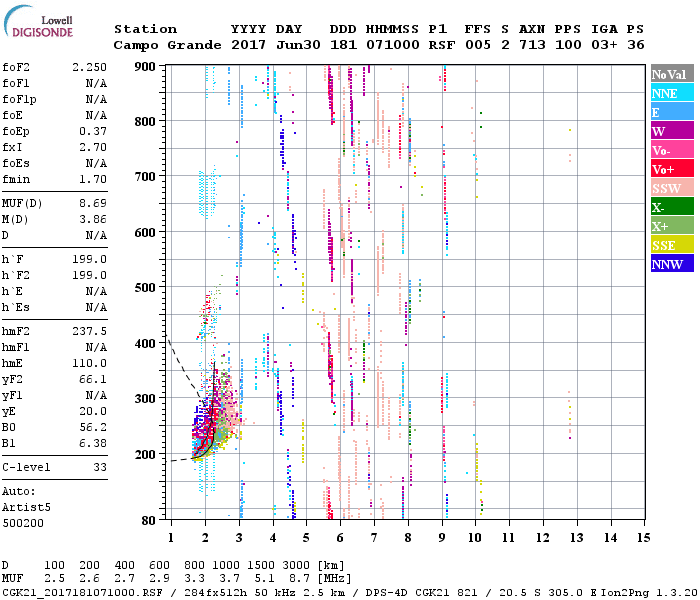Click the SSW legend color box
Screen dimensions: 700x600
click(x=671, y=188)
